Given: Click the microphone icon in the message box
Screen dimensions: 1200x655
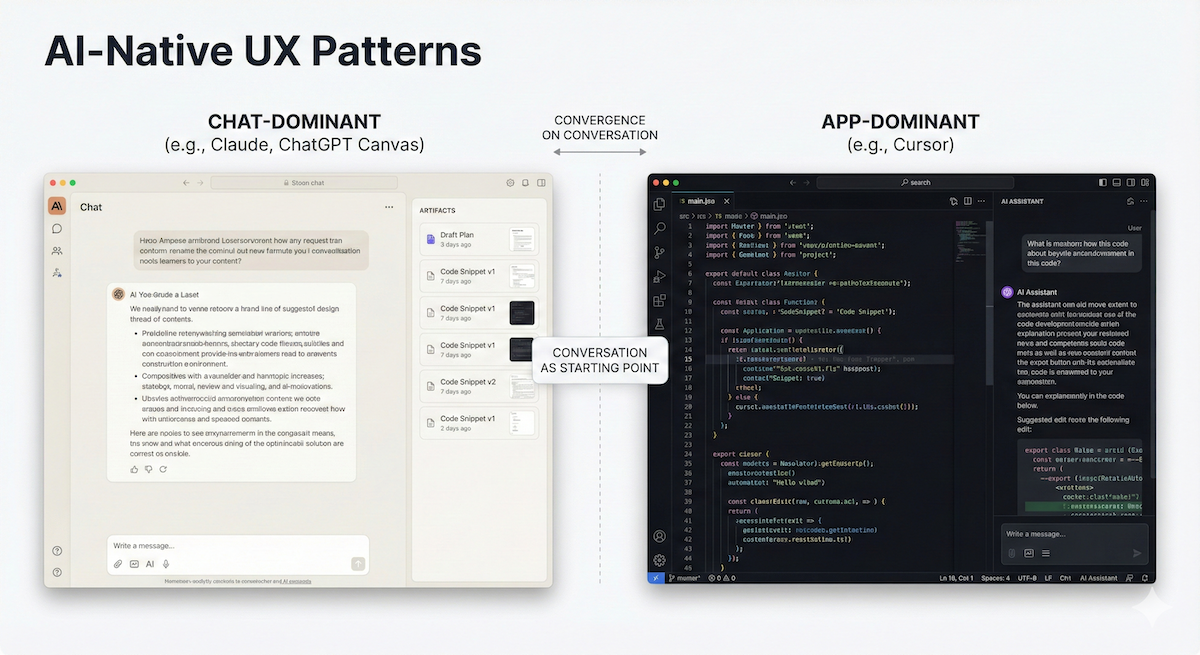Looking at the screenshot, I should click(165, 563).
